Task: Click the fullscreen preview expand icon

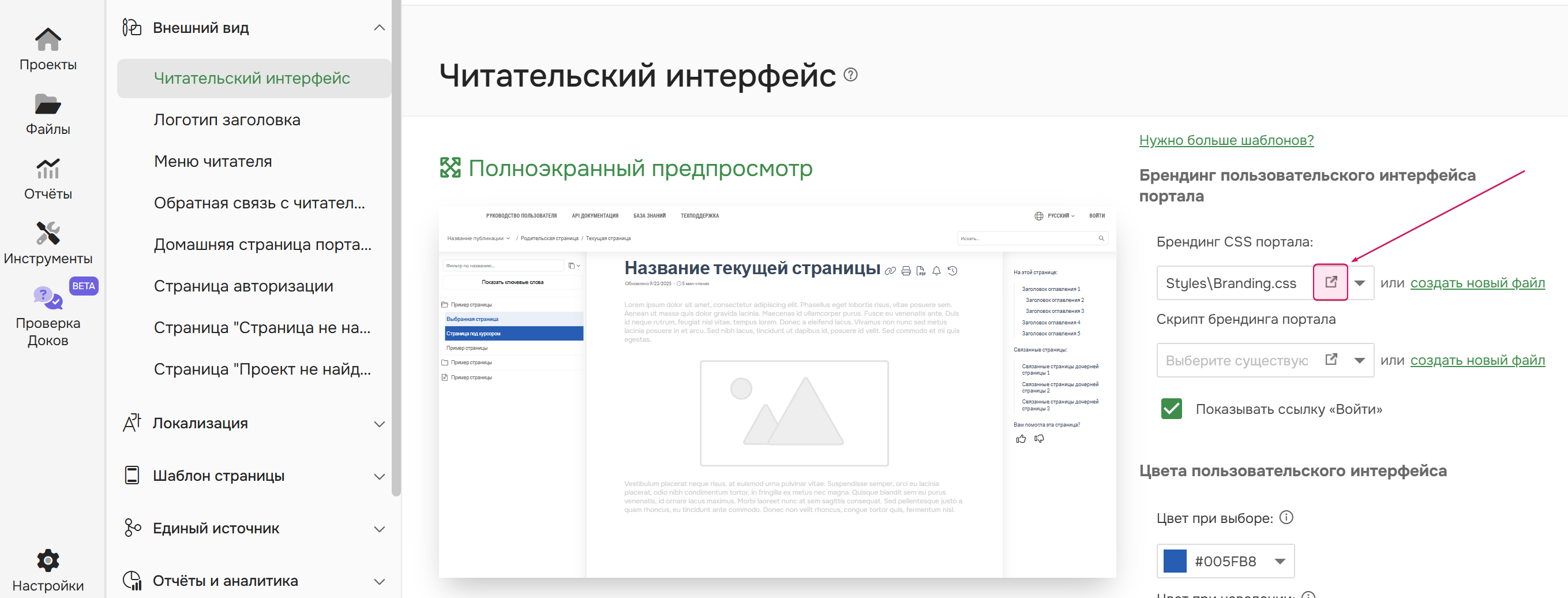Action: 450,167
